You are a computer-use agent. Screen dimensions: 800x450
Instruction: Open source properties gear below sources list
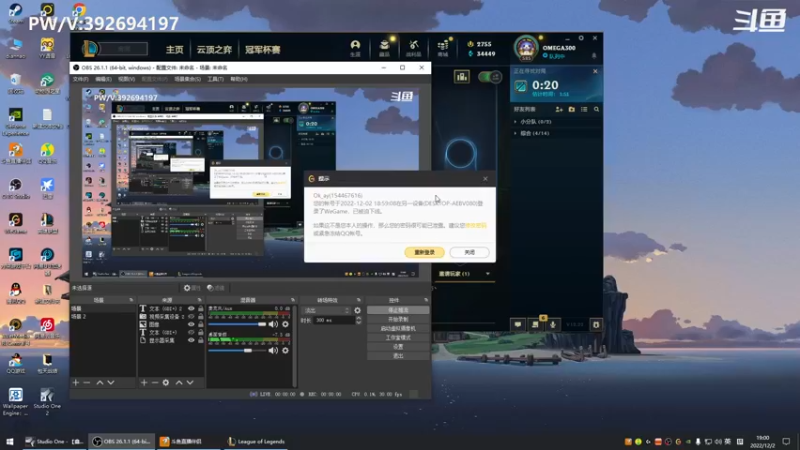(x=166, y=383)
